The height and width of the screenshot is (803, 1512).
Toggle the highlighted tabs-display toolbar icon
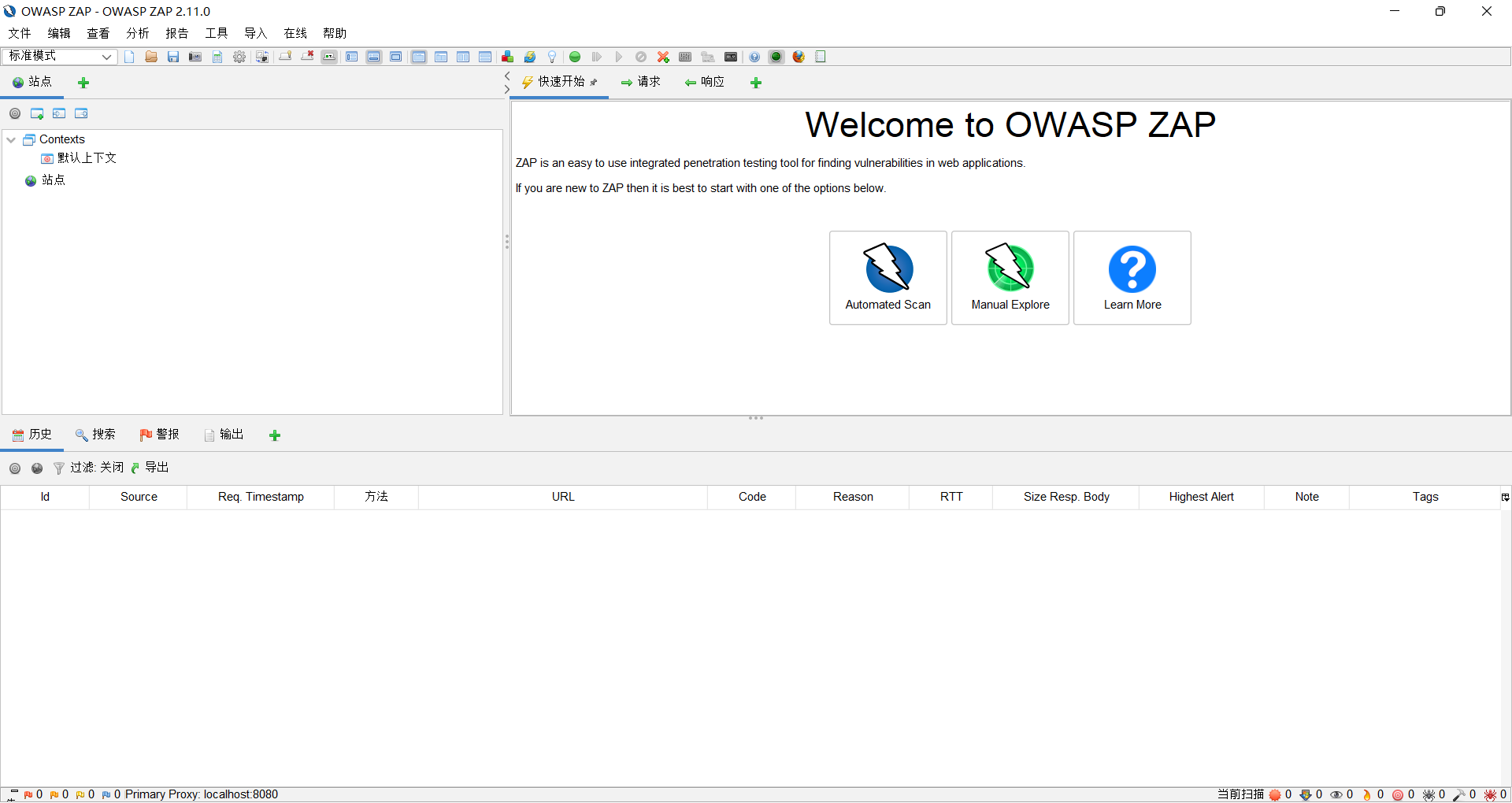pyautogui.click(x=419, y=57)
